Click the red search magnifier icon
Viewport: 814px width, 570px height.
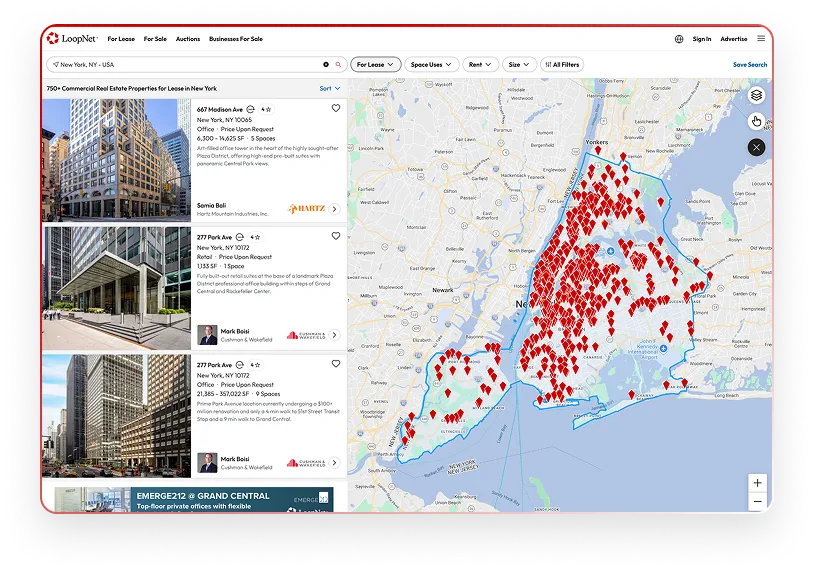pyautogui.click(x=338, y=64)
